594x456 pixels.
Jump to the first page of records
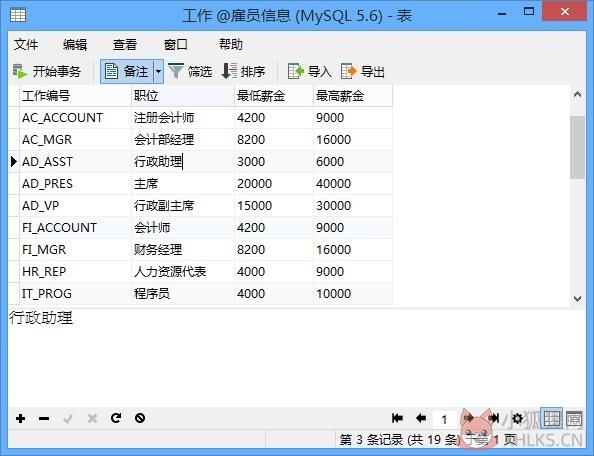point(397,418)
